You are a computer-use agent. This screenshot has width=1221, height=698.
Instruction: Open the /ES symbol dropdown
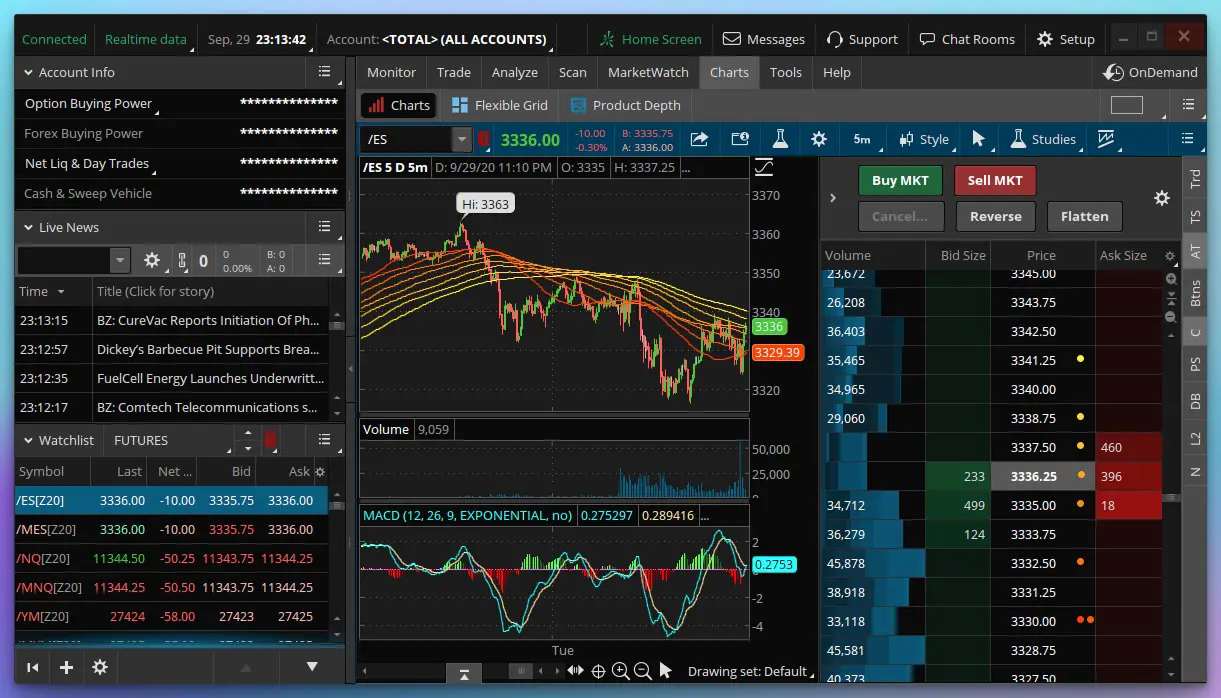click(x=461, y=139)
